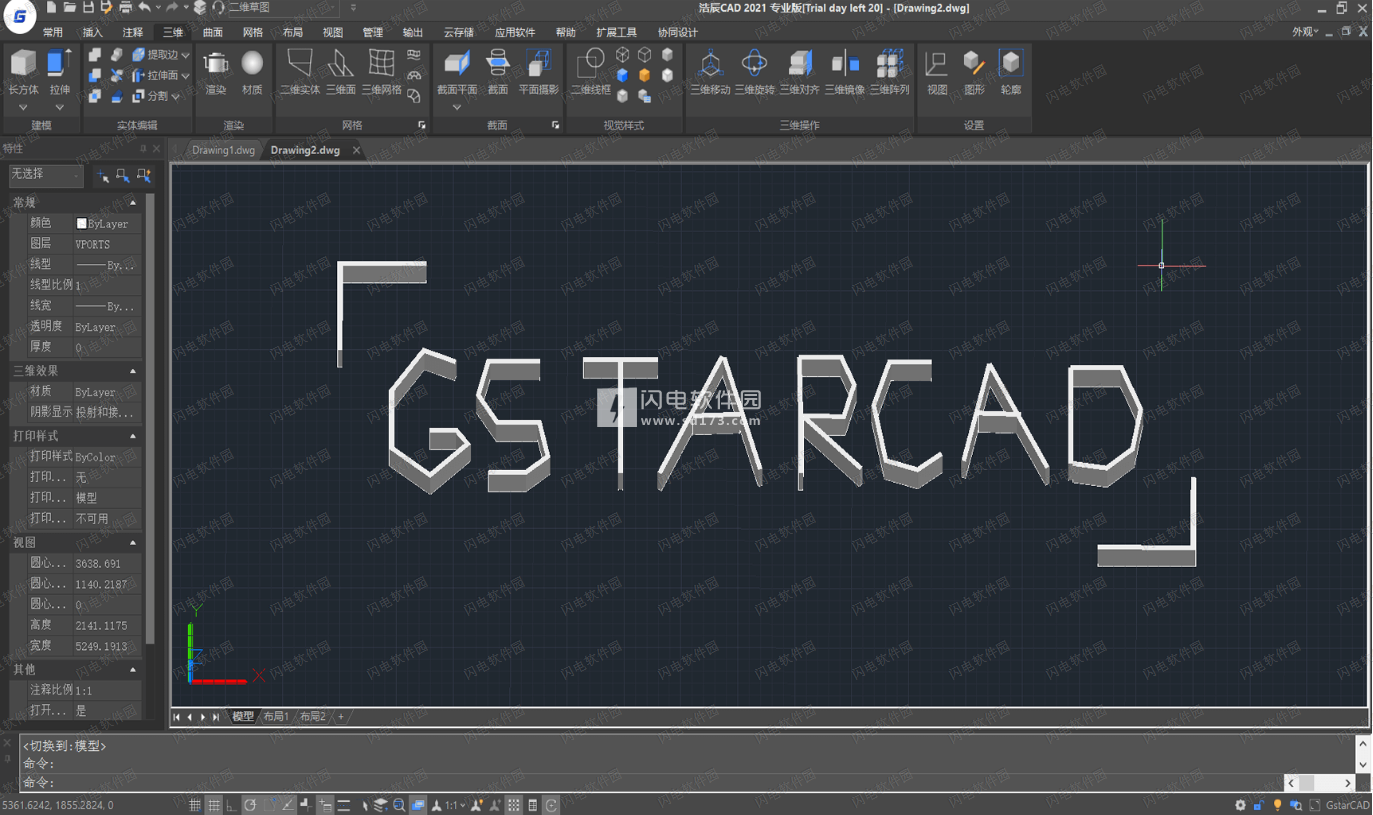Open the 截面 panel dialog launcher
The width and height of the screenshot is (1373, 815).
coord(555,126)
